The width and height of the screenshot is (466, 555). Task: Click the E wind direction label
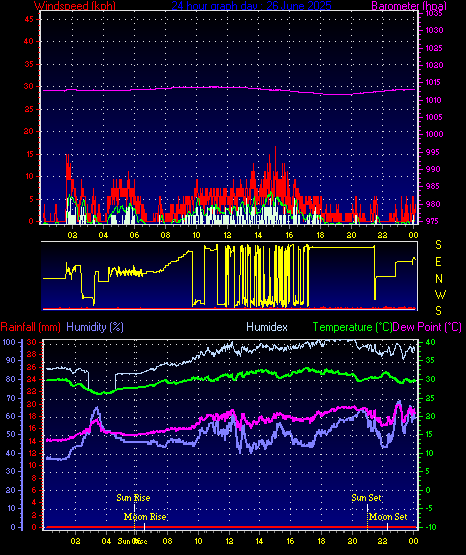click(x=438, y=262)
